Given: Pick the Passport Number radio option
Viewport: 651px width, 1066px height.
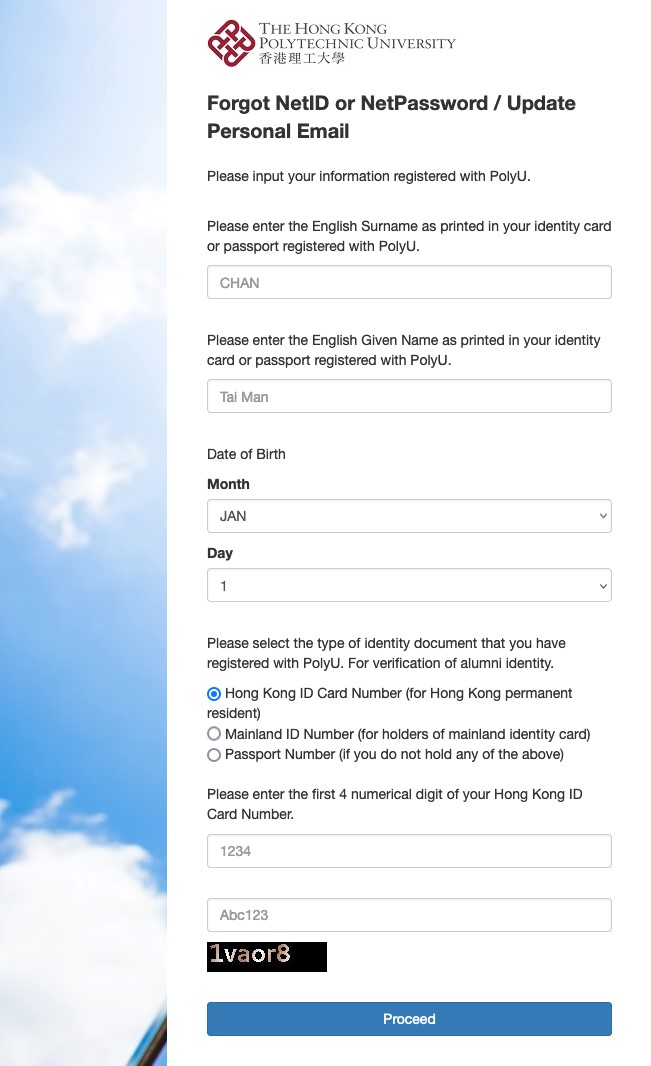Looking at the screenshot, I should pos(214,755).
